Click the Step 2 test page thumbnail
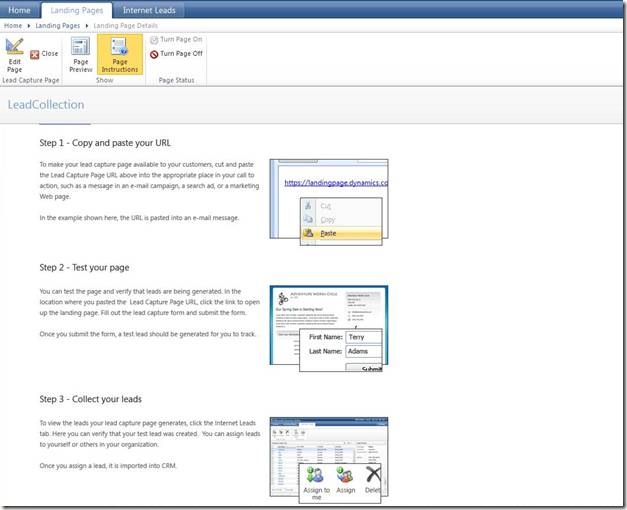Image resolution: width=627 pixels, height=510 pixels. pos(328,325)
